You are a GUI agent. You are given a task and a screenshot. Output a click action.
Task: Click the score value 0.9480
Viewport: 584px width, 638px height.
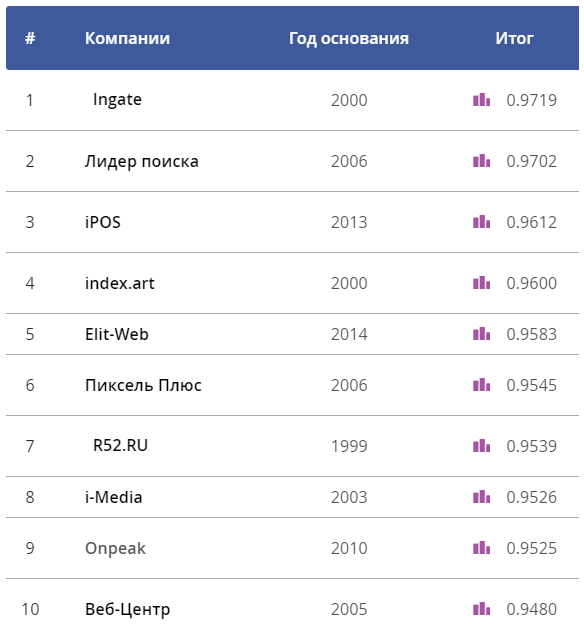coord(532,609)
